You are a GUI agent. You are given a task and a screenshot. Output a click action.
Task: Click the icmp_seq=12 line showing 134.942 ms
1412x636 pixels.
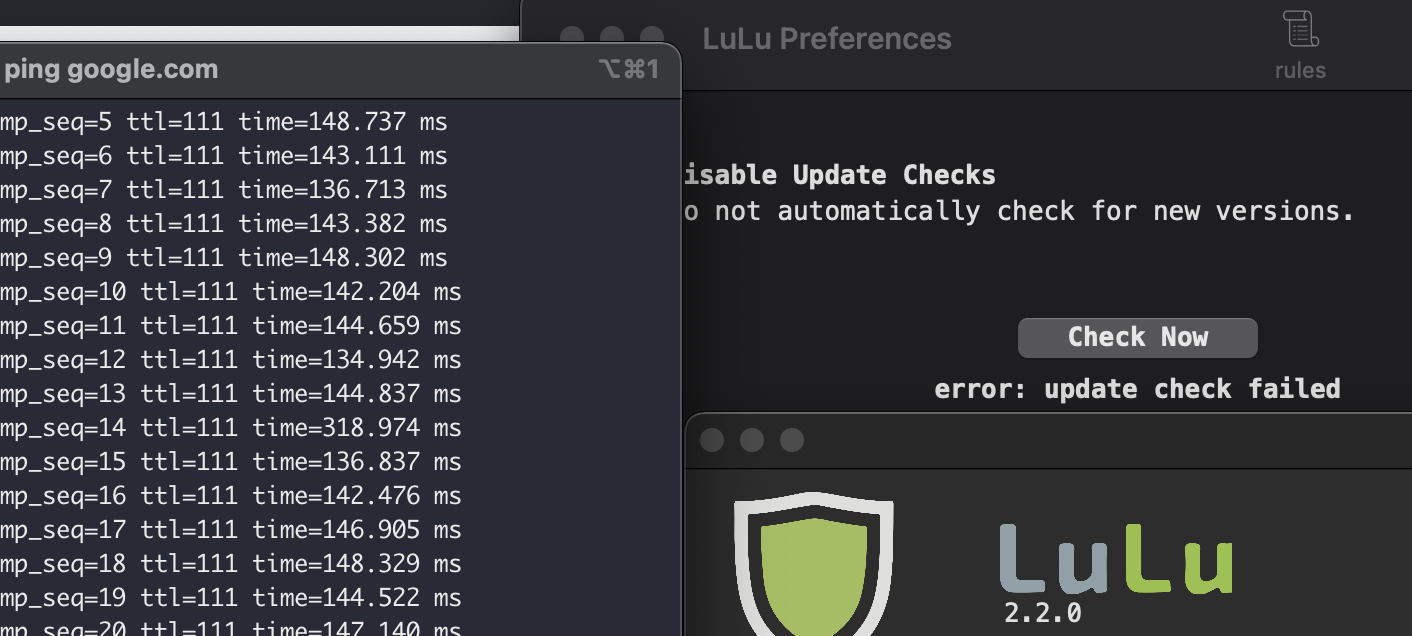pos(231,360)
